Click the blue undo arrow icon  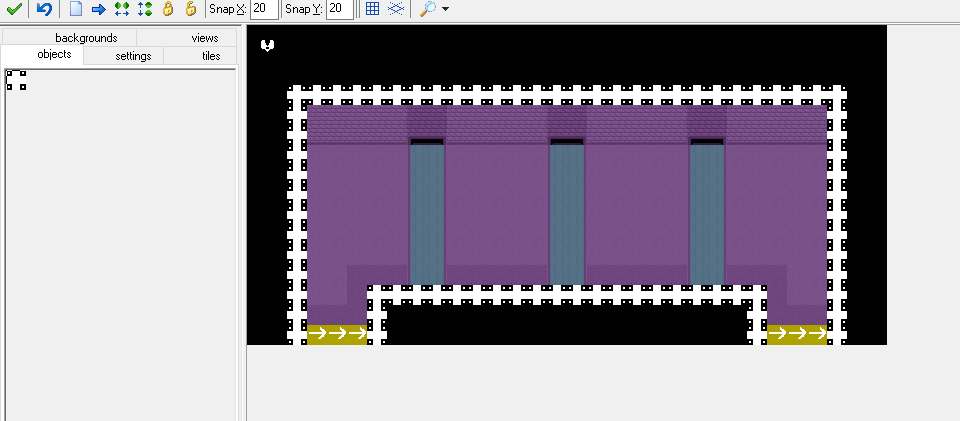point(44,9)
